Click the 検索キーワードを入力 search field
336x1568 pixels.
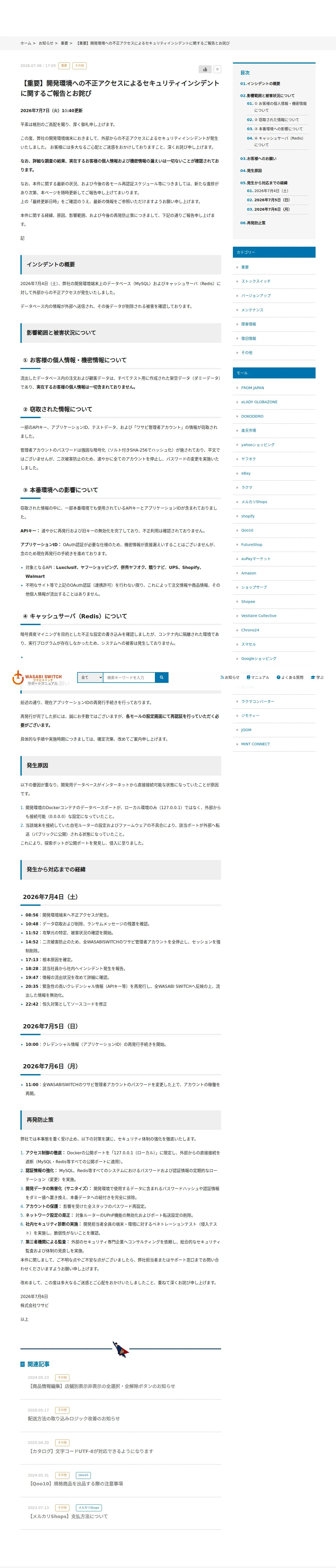(x=129, y=677)
